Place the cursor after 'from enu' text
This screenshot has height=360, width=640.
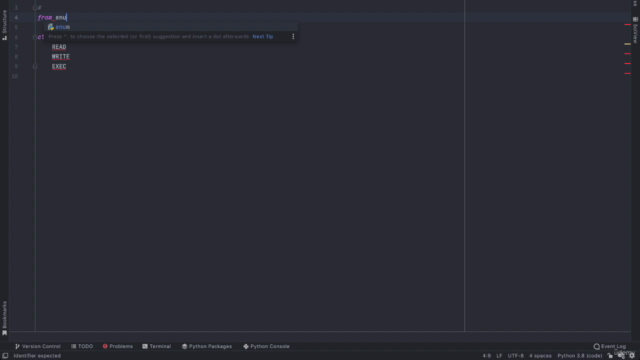click(67, 18)
